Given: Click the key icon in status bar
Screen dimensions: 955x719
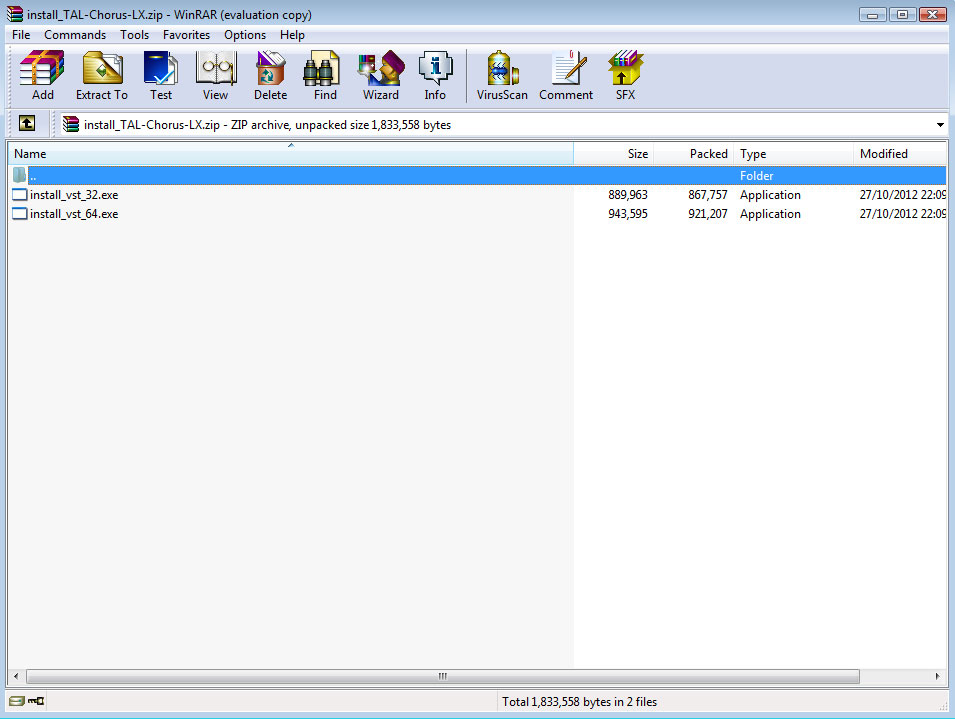Looking at the screenshot, I should click(36, 701).
